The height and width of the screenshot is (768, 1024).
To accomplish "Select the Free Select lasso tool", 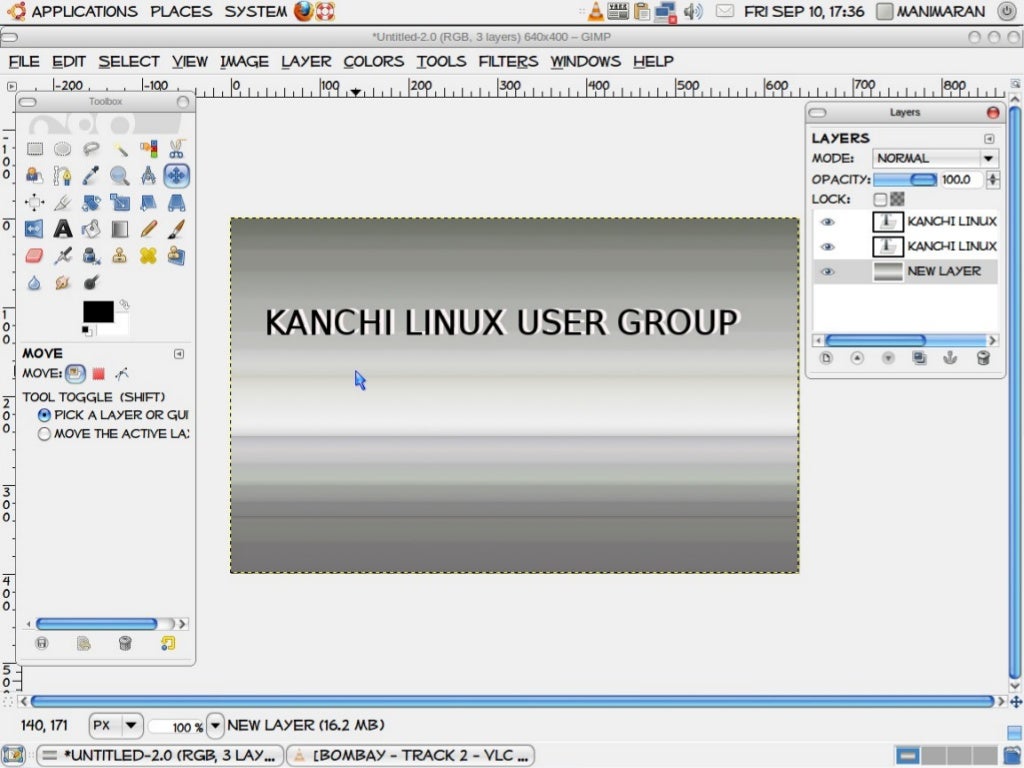I will 91,149.
